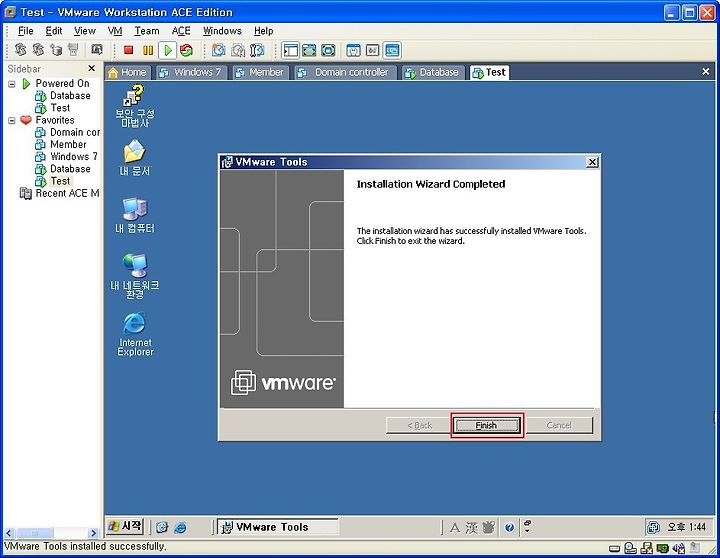
Task: Open the View menu
Action: click(x=84, y=31)
